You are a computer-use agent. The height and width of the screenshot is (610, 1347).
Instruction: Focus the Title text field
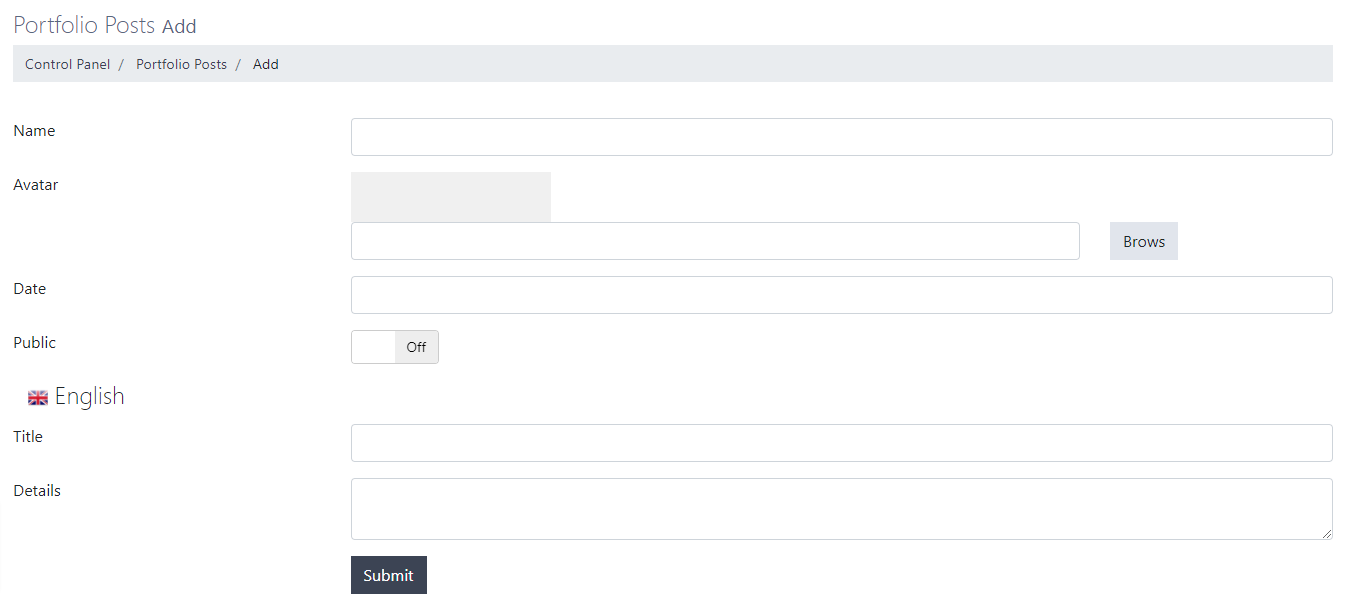[841, 443]
